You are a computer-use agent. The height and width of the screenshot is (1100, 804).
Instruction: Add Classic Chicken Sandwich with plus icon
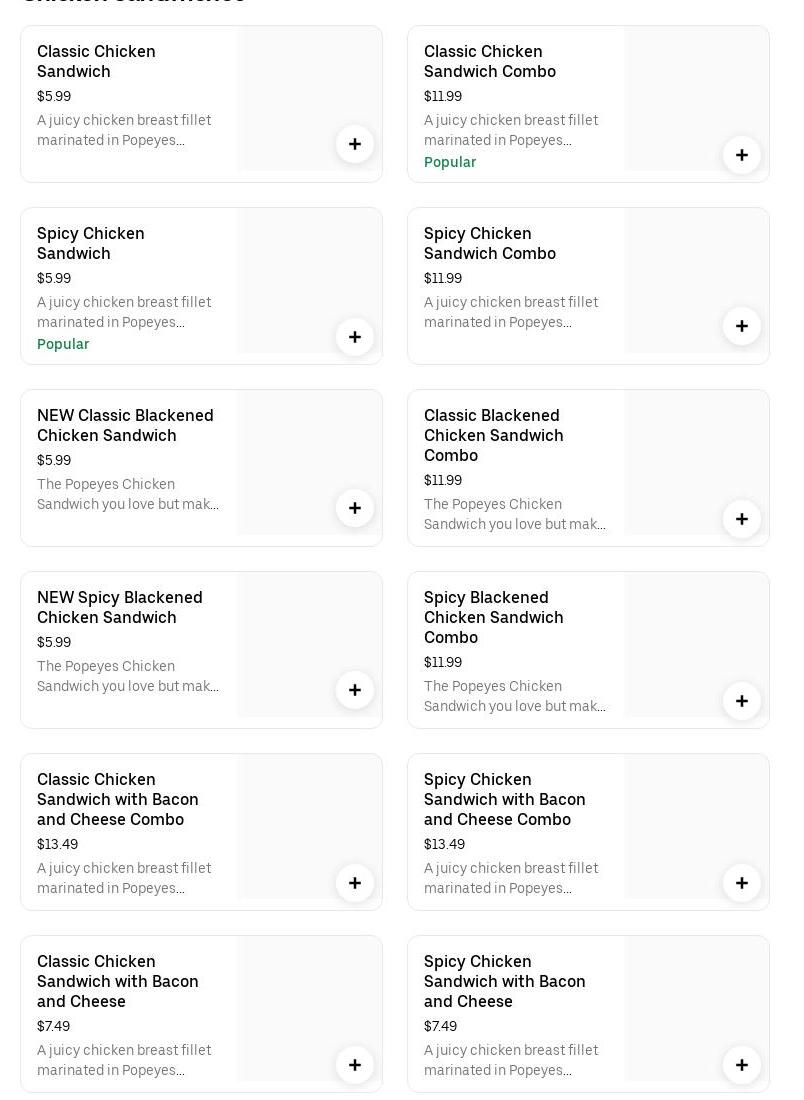[355, 144]
